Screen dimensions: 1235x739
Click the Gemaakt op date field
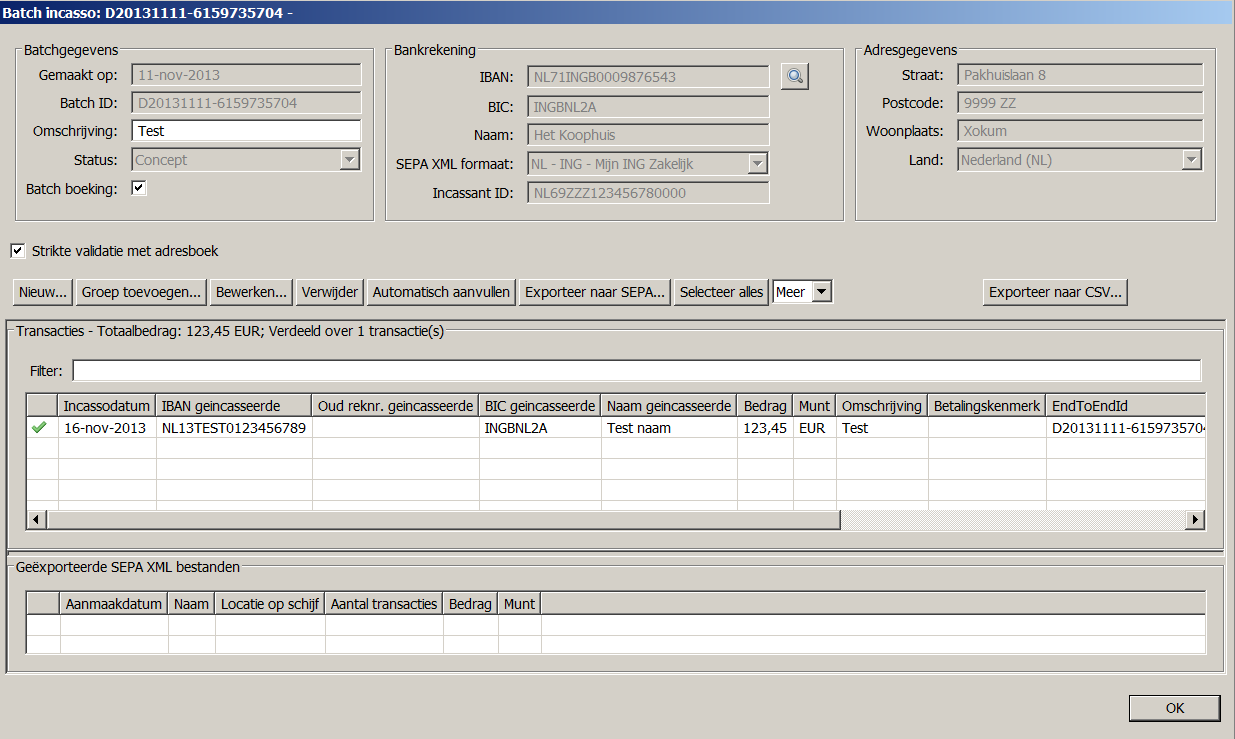(x=246, y=75)
